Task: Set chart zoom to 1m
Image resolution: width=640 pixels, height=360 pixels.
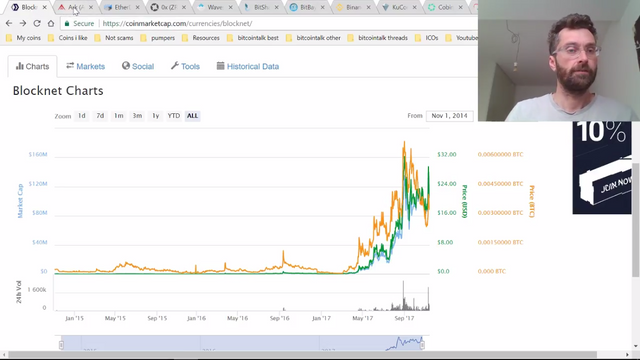Action: point(118,116)
